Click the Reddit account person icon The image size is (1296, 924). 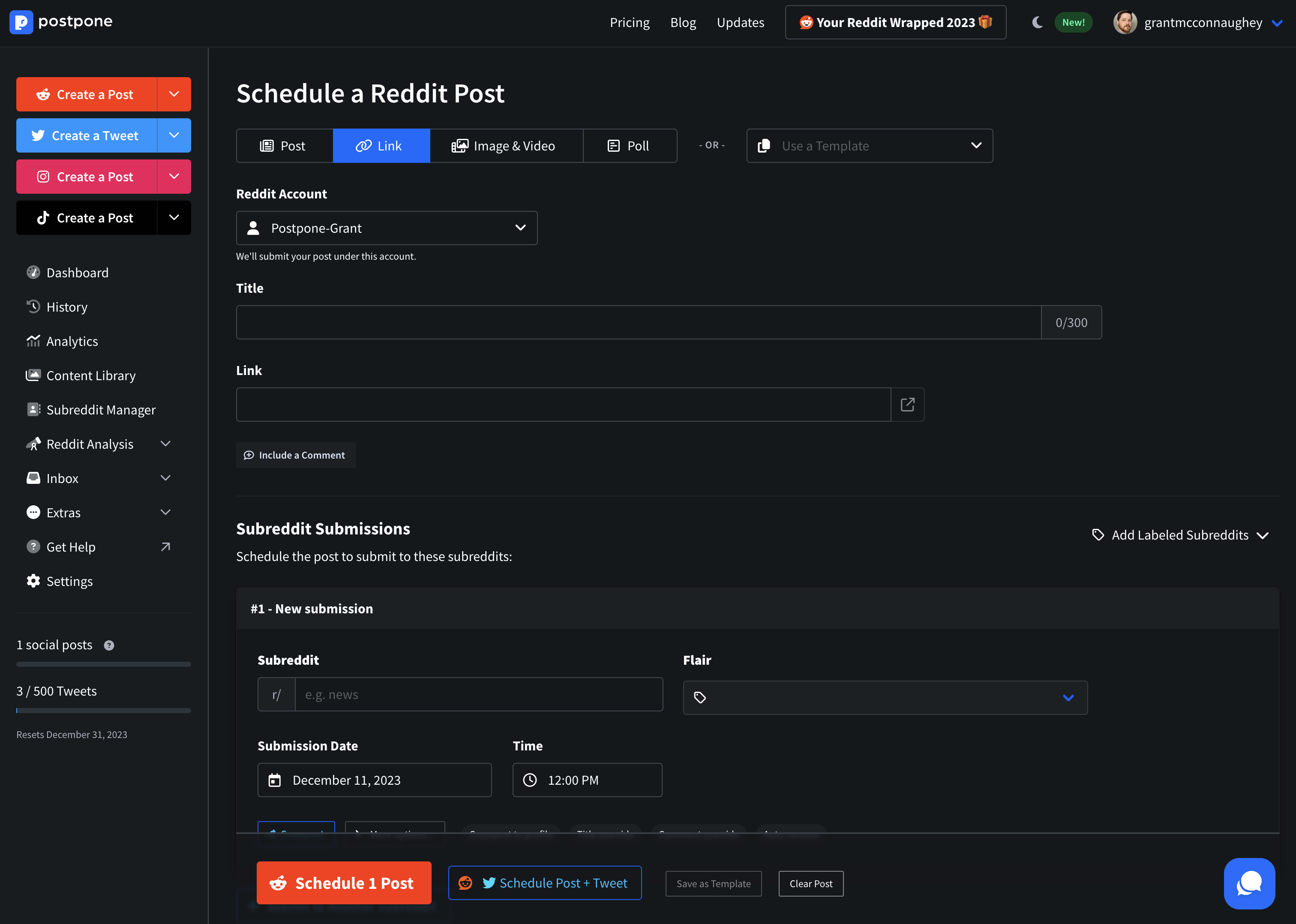(x=254, y=228)
